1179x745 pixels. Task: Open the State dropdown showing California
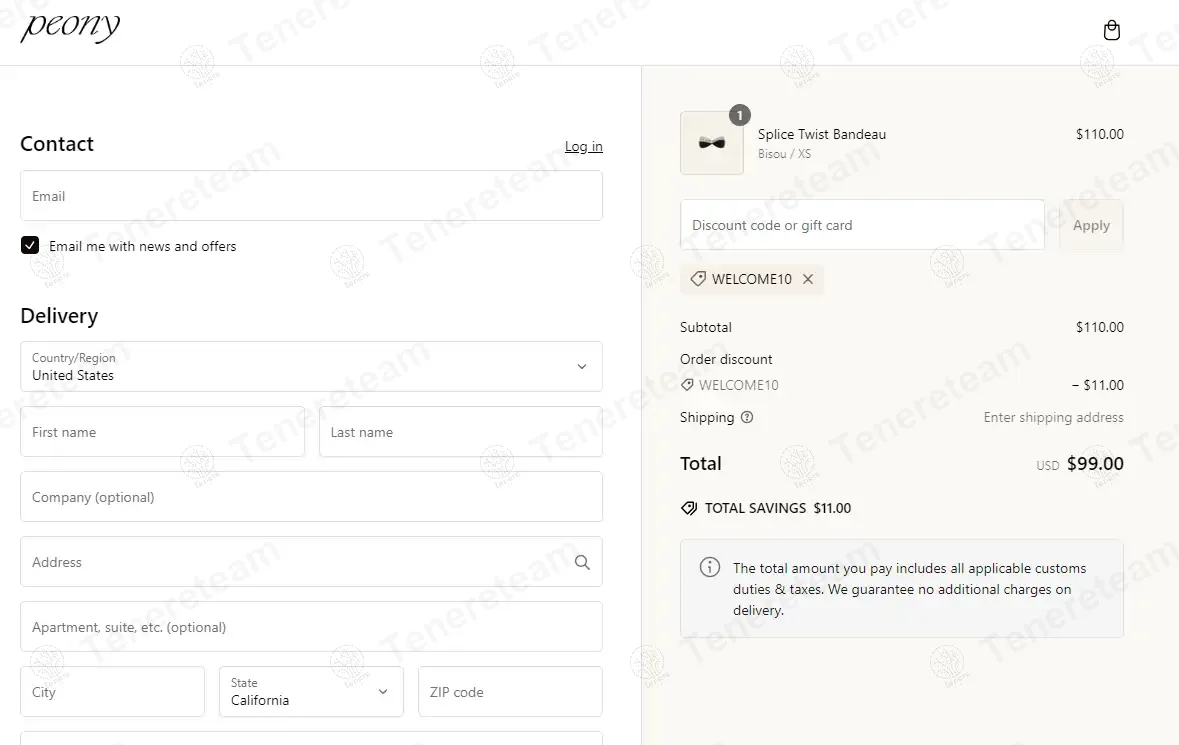click(x=311, y=692)
